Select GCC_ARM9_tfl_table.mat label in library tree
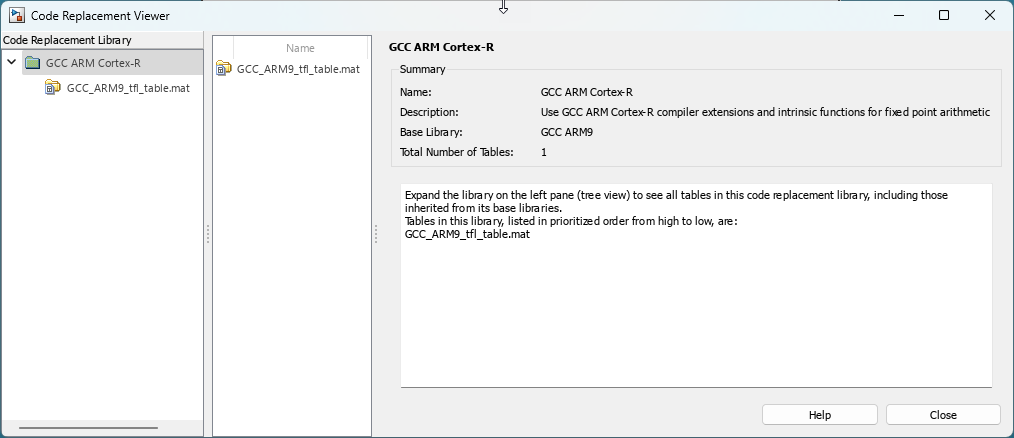The width and height of the screenshot is (1014, 438). click(128, 88)
